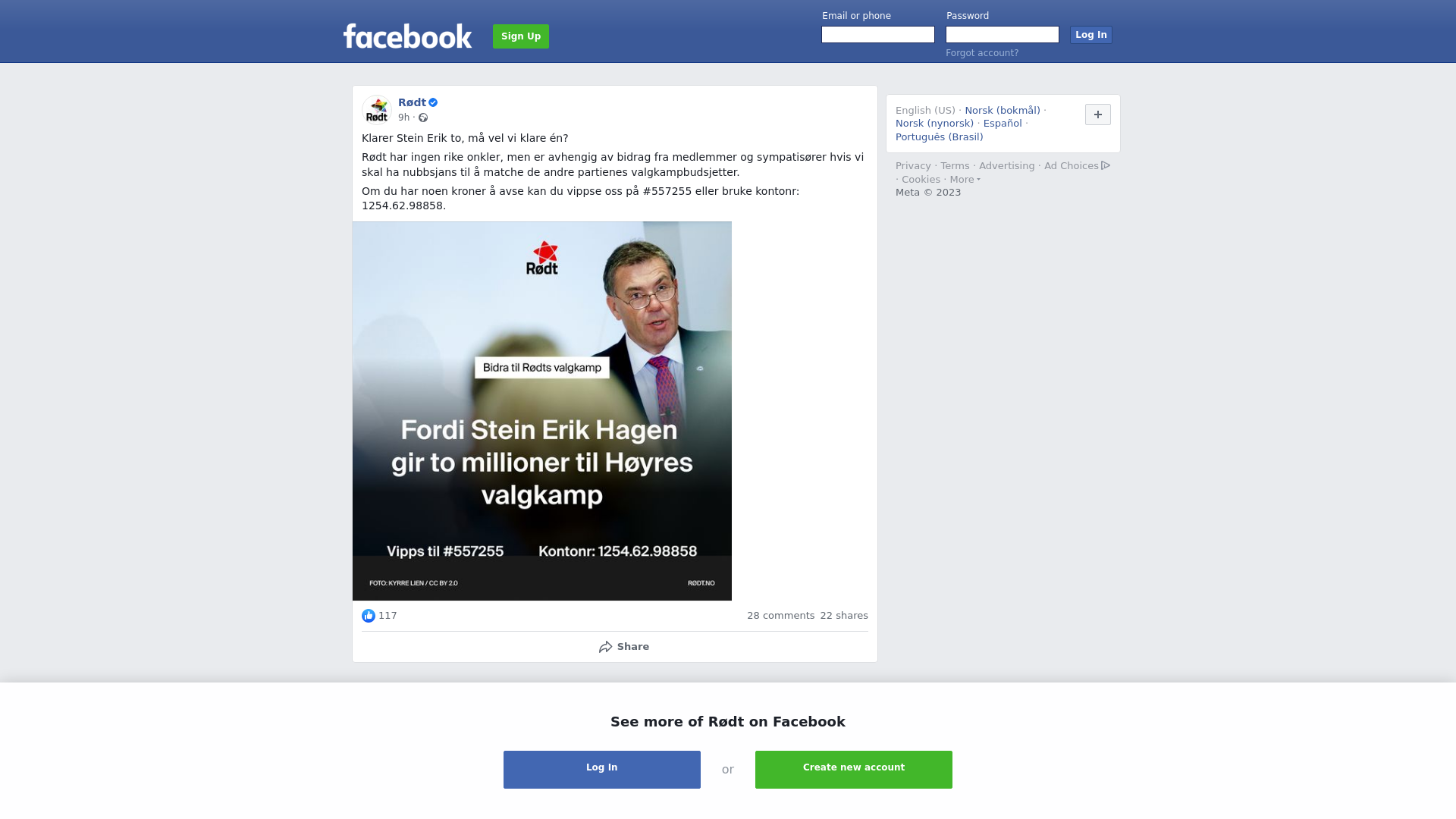Select Português (Brasil) language

coord(939,137)
